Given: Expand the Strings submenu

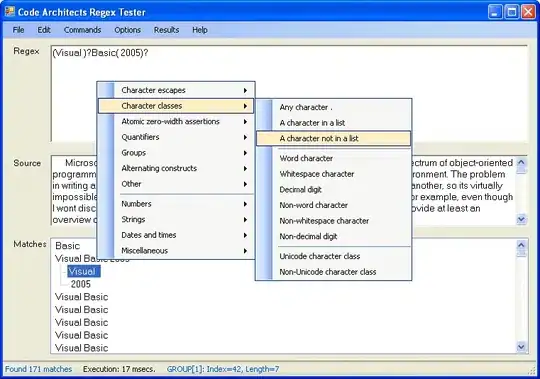Looking at the screenshot, I should (176, 219).
